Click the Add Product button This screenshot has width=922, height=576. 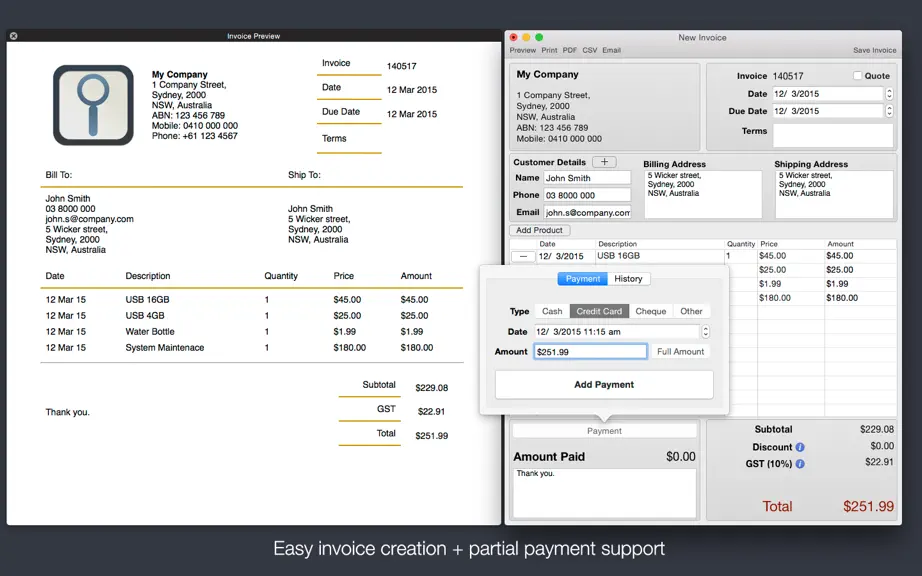539,230
